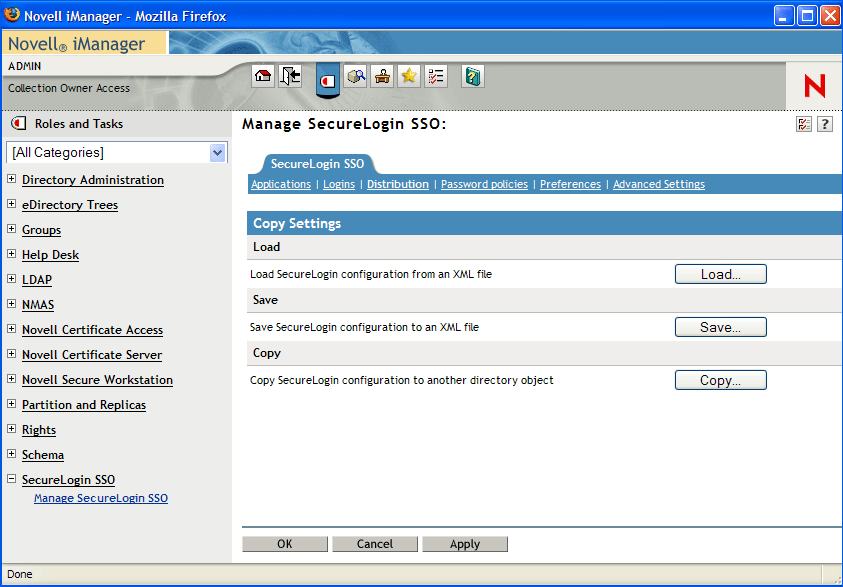Open Help with the book icon
The width and height of the screenshot is (843, 587).
[473, 76]
